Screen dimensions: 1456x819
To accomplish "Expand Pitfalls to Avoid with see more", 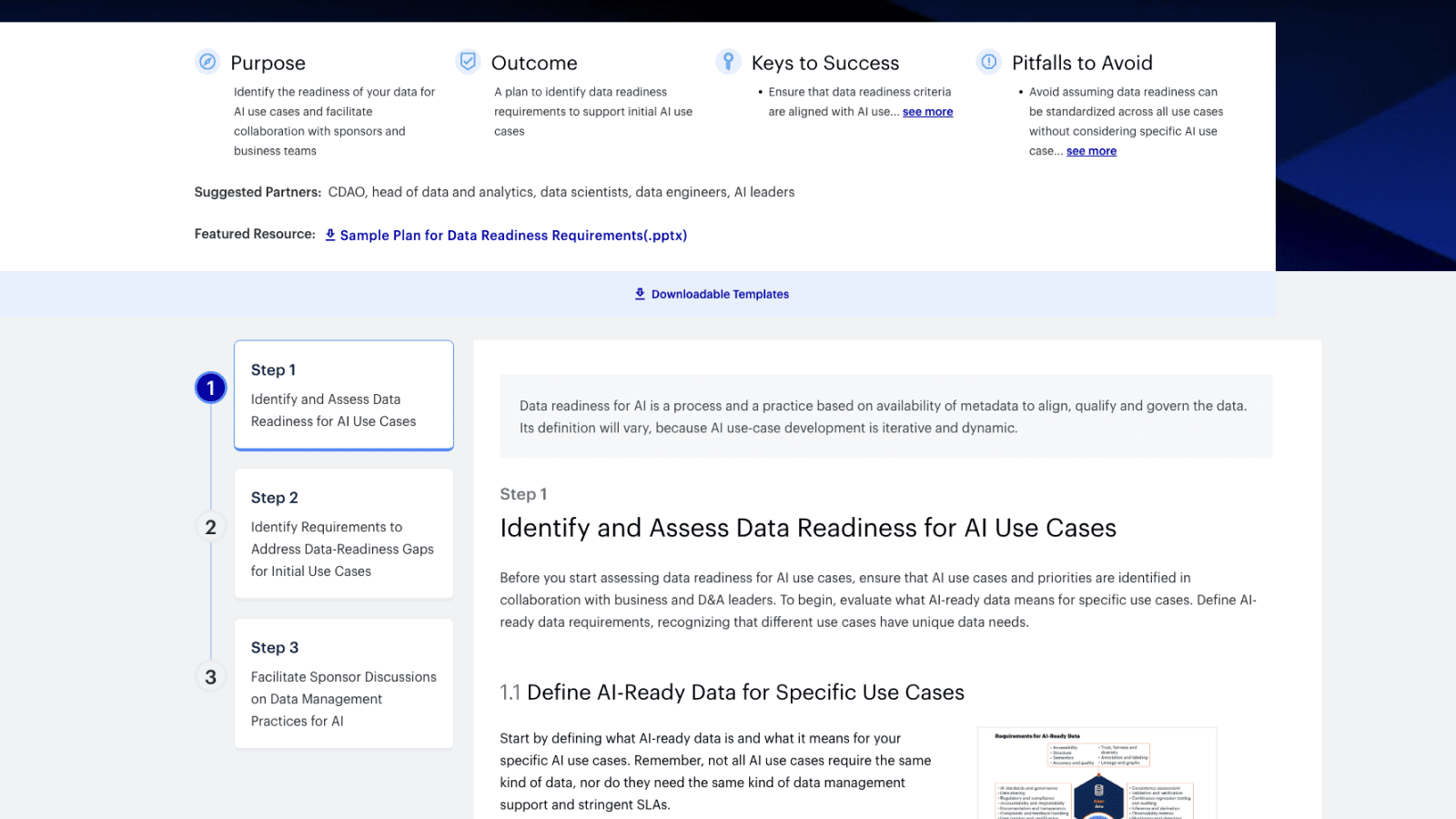I will pyautogui.click(x=1091, y=151).
